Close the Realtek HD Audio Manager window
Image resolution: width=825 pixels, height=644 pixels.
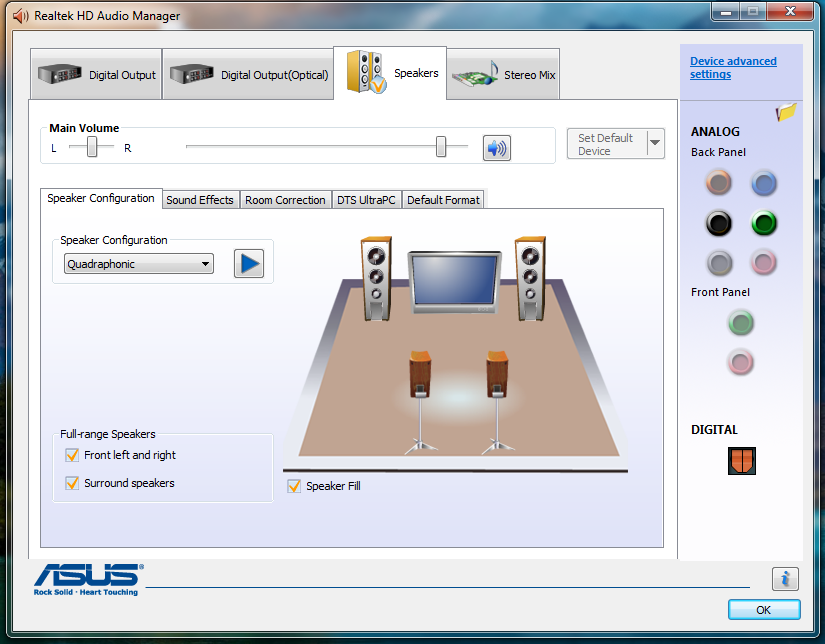(790, 12)
